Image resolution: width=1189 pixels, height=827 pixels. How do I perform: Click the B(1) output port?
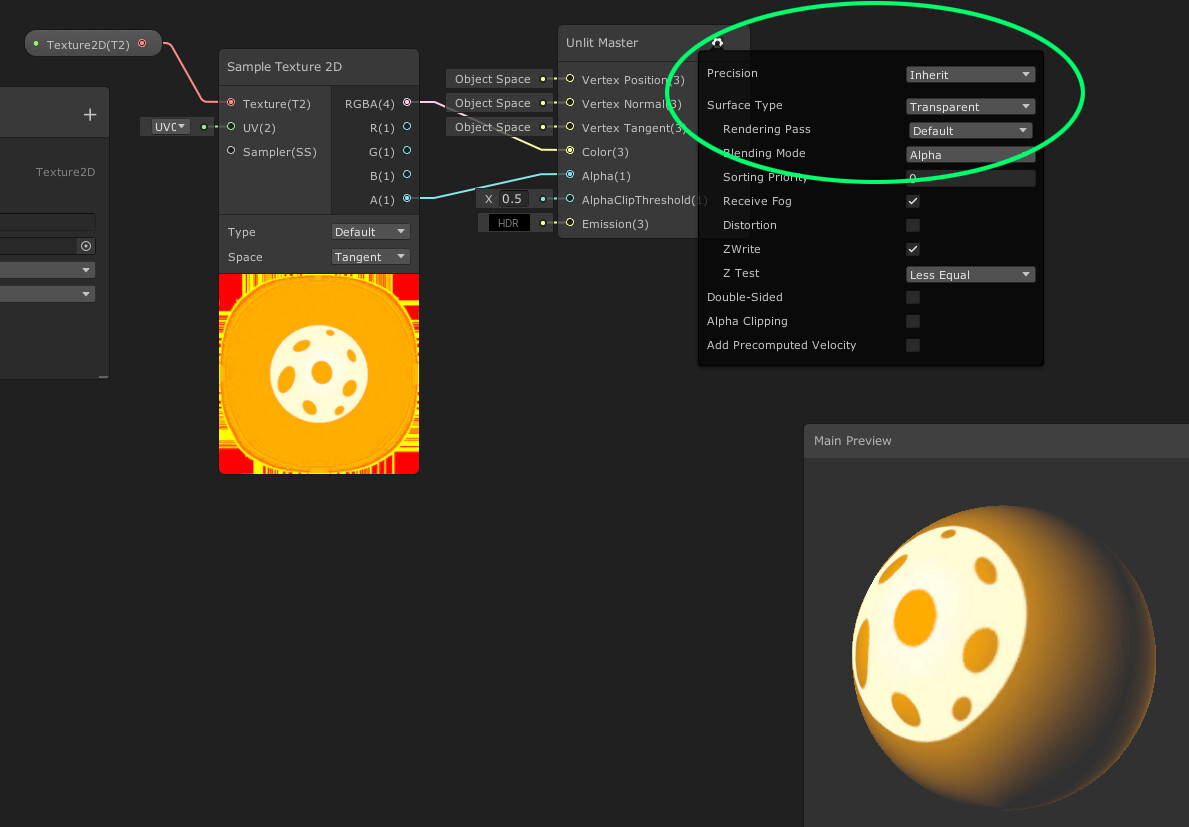(x=407, y=174)
